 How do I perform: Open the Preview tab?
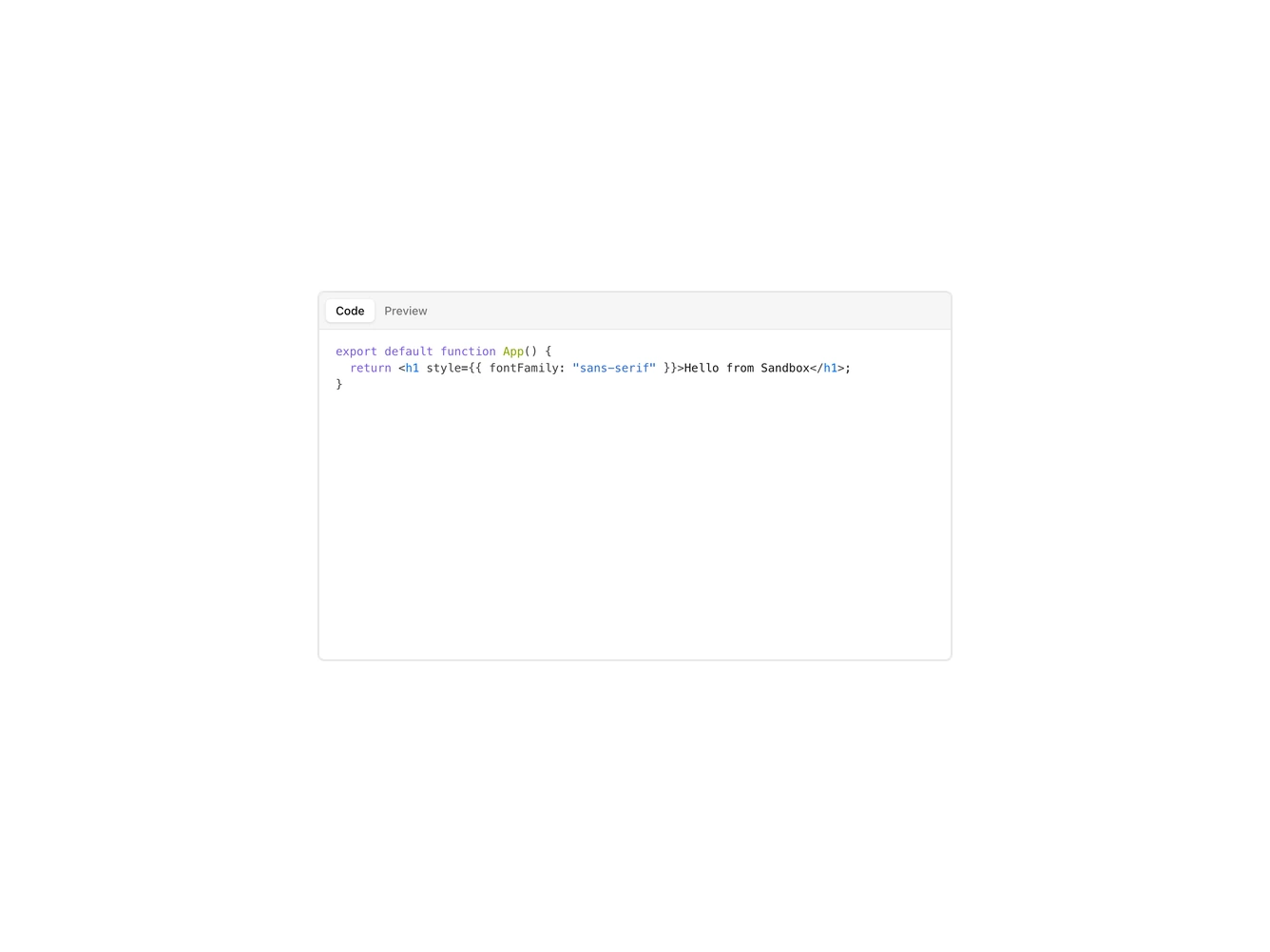[406, 311]
